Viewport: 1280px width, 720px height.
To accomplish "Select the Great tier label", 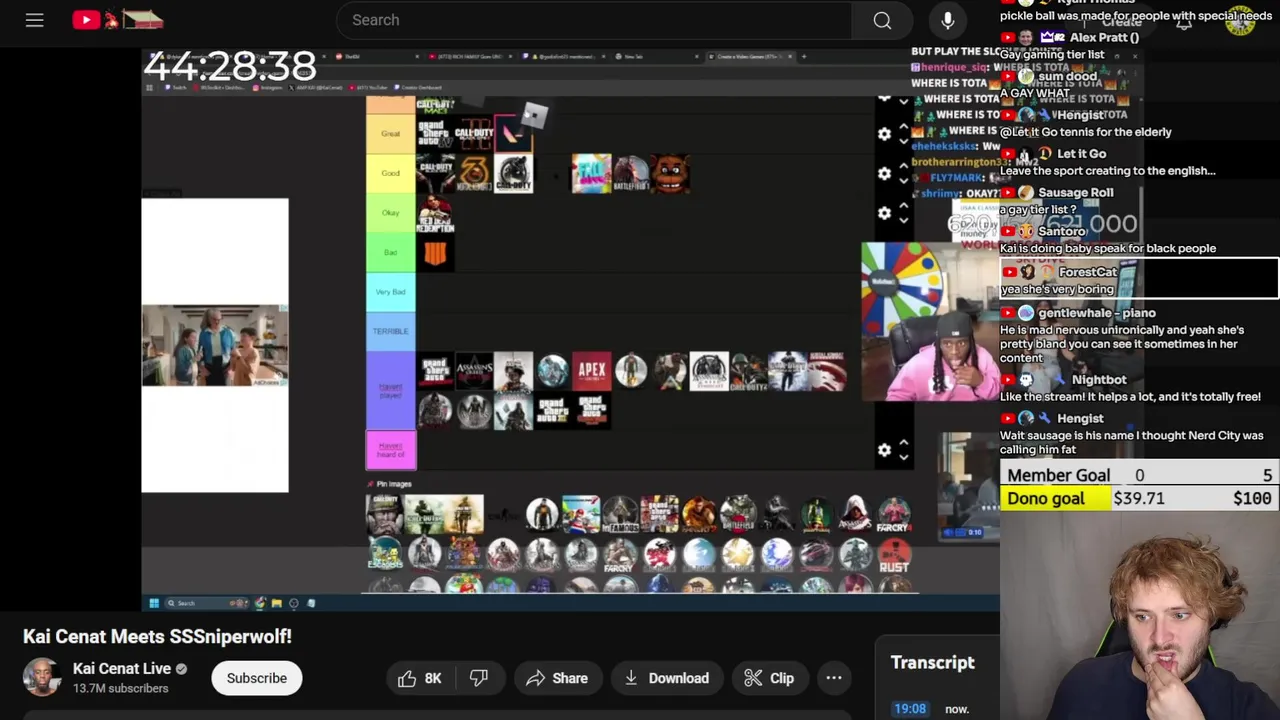I will coord(390,133).
